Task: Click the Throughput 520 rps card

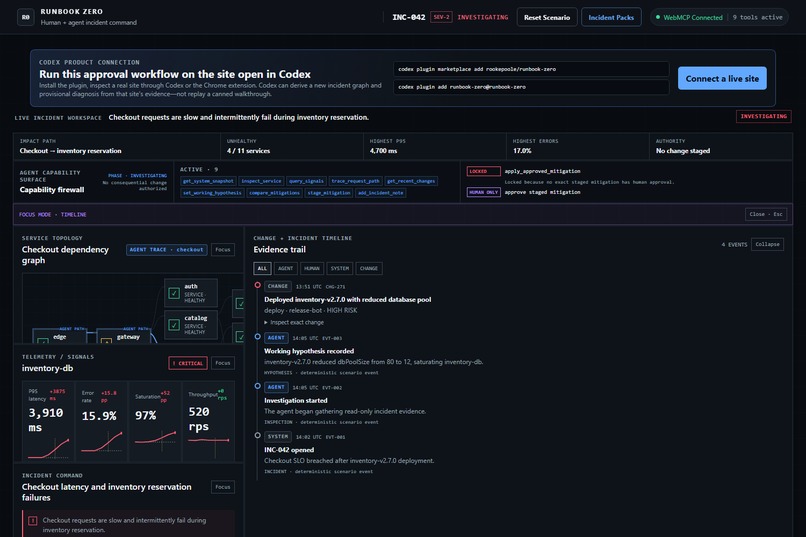Action: click(209, 421)
